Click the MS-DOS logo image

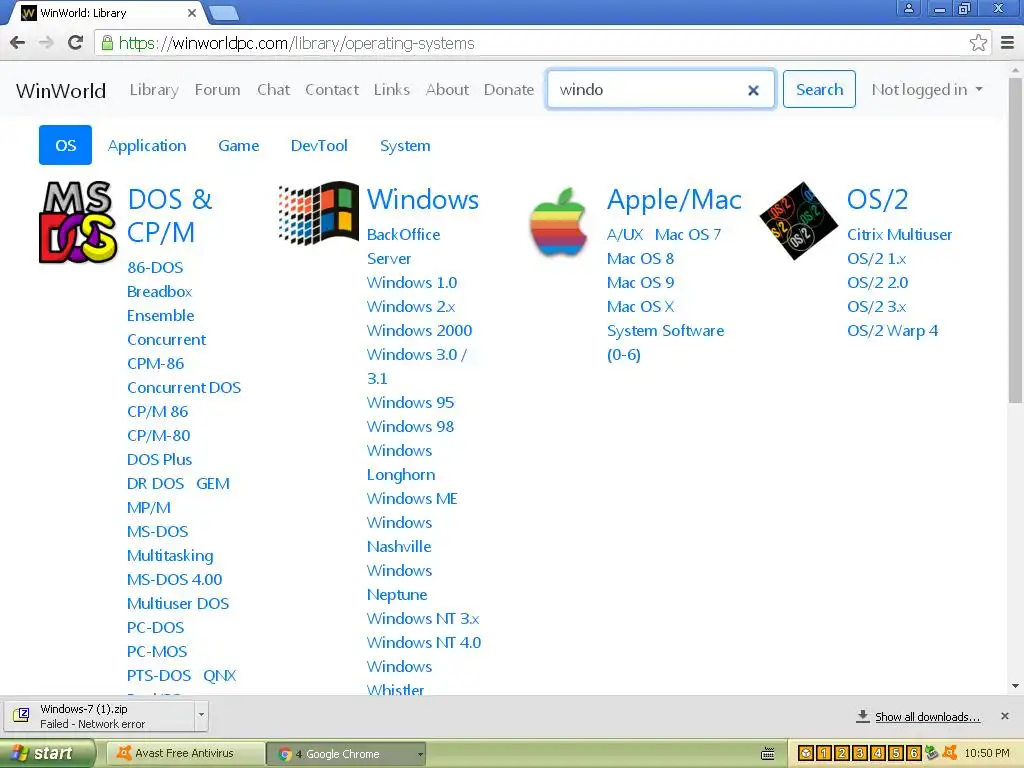[x=78, y=222]
